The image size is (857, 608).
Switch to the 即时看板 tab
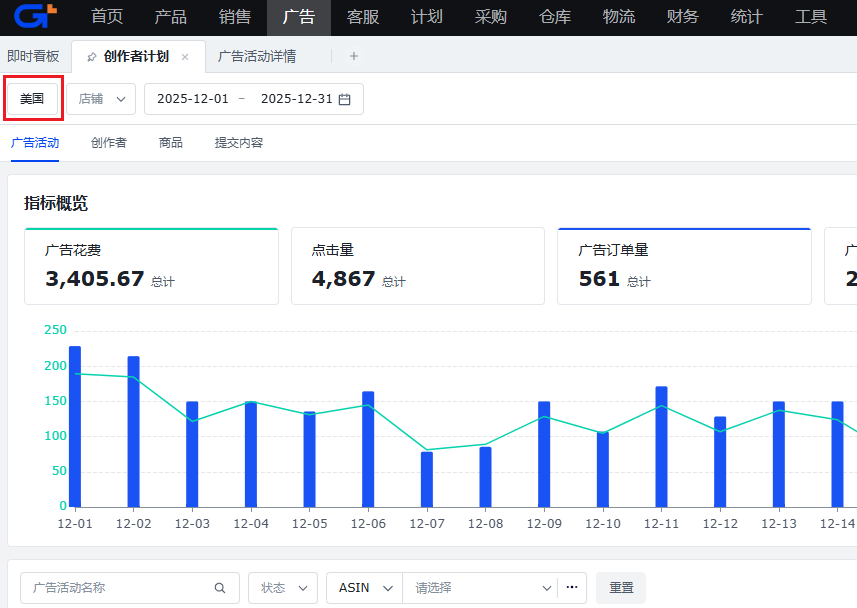coord(33,56)
